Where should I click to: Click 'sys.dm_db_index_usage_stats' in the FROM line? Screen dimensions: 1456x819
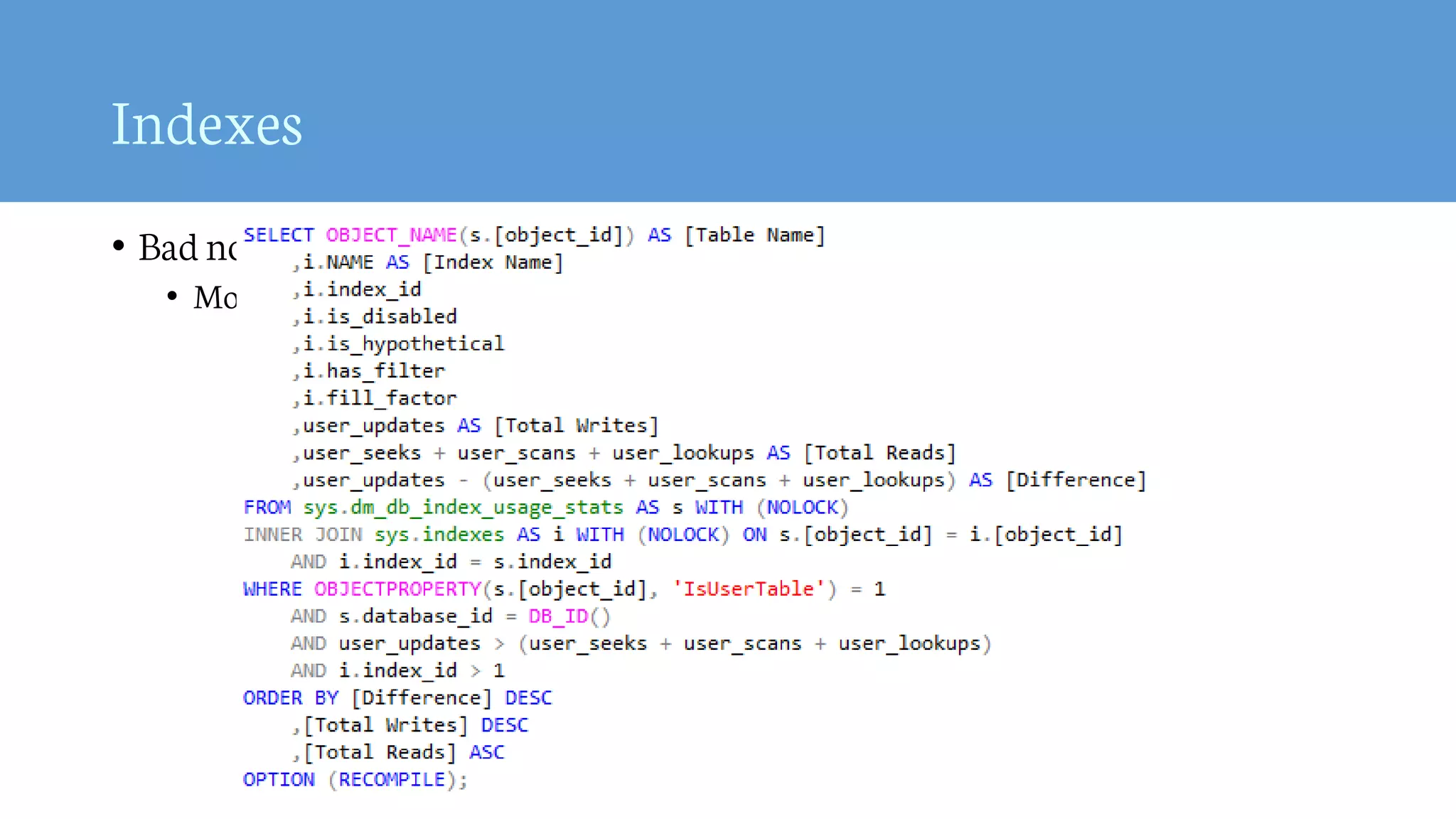(463, 508)
